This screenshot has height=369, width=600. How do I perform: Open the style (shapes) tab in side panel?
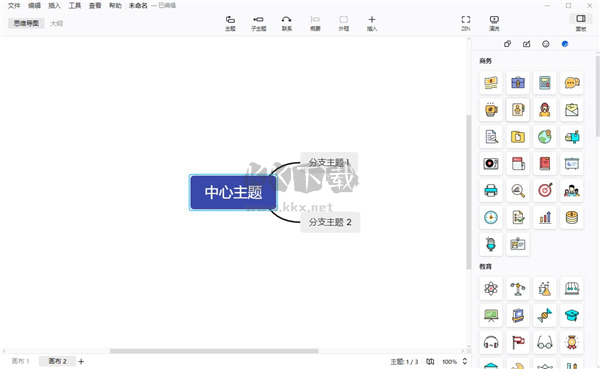click(507, 44)
